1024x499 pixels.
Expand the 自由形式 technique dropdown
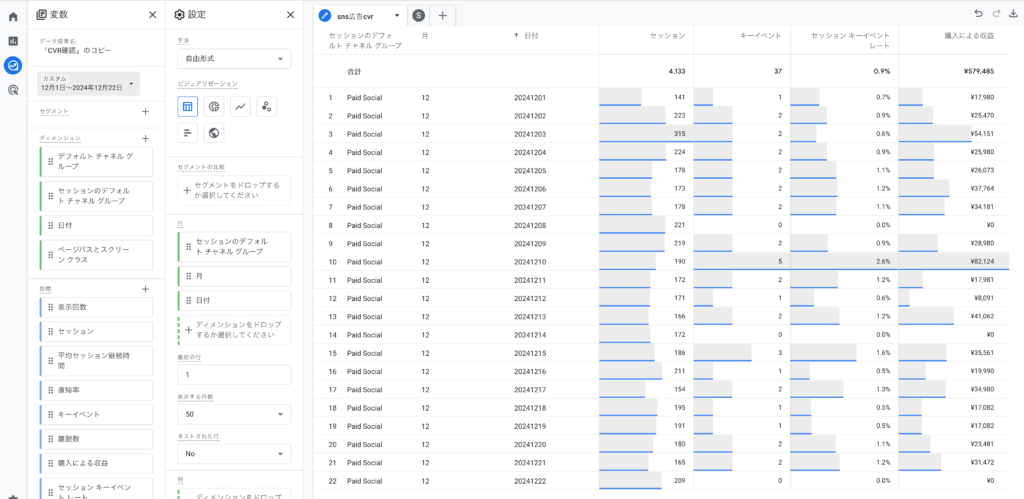tap(234, 59)
